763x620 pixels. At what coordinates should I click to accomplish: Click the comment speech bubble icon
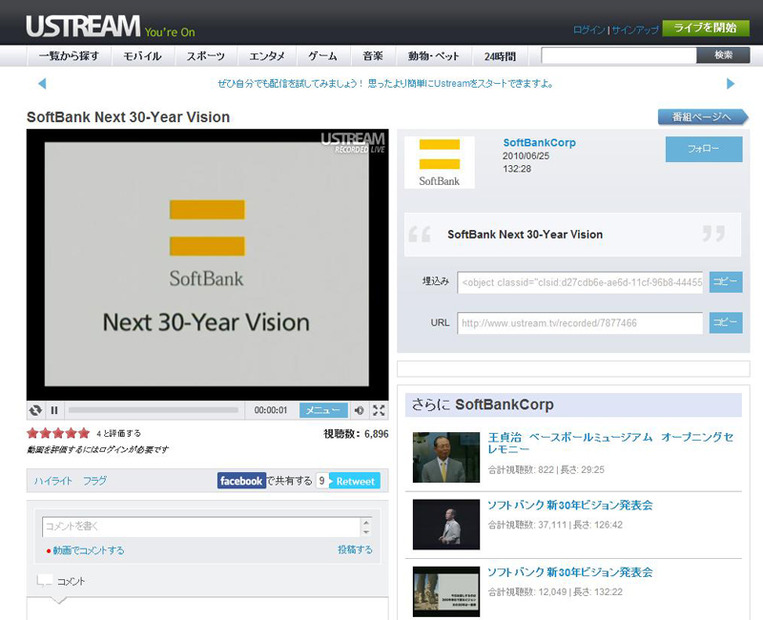click(x=44, y=581)
